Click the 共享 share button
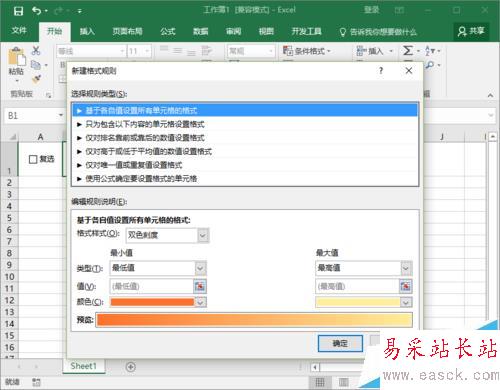Viewport: 500px width, 390px height. (x=471, y=32)
